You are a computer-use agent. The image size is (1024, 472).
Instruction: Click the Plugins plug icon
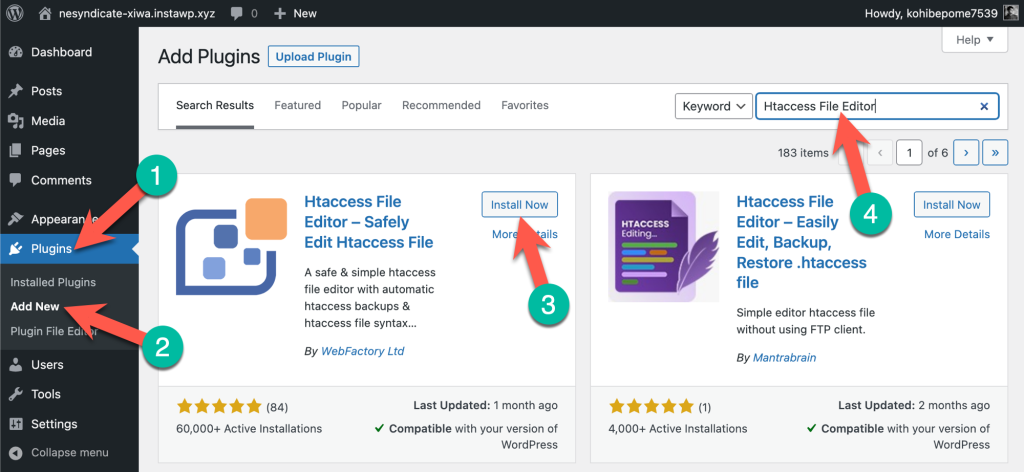click(16, 249)
